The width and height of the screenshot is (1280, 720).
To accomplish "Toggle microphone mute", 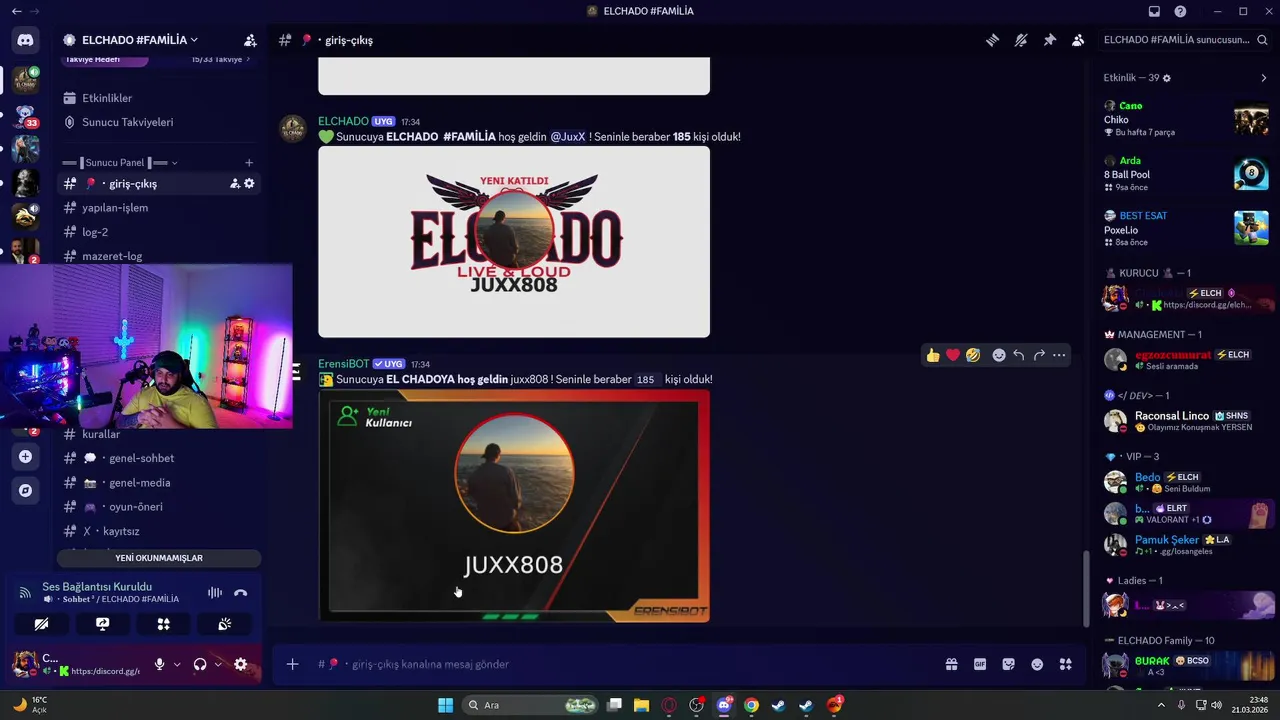I will click(x=159, y=664).
